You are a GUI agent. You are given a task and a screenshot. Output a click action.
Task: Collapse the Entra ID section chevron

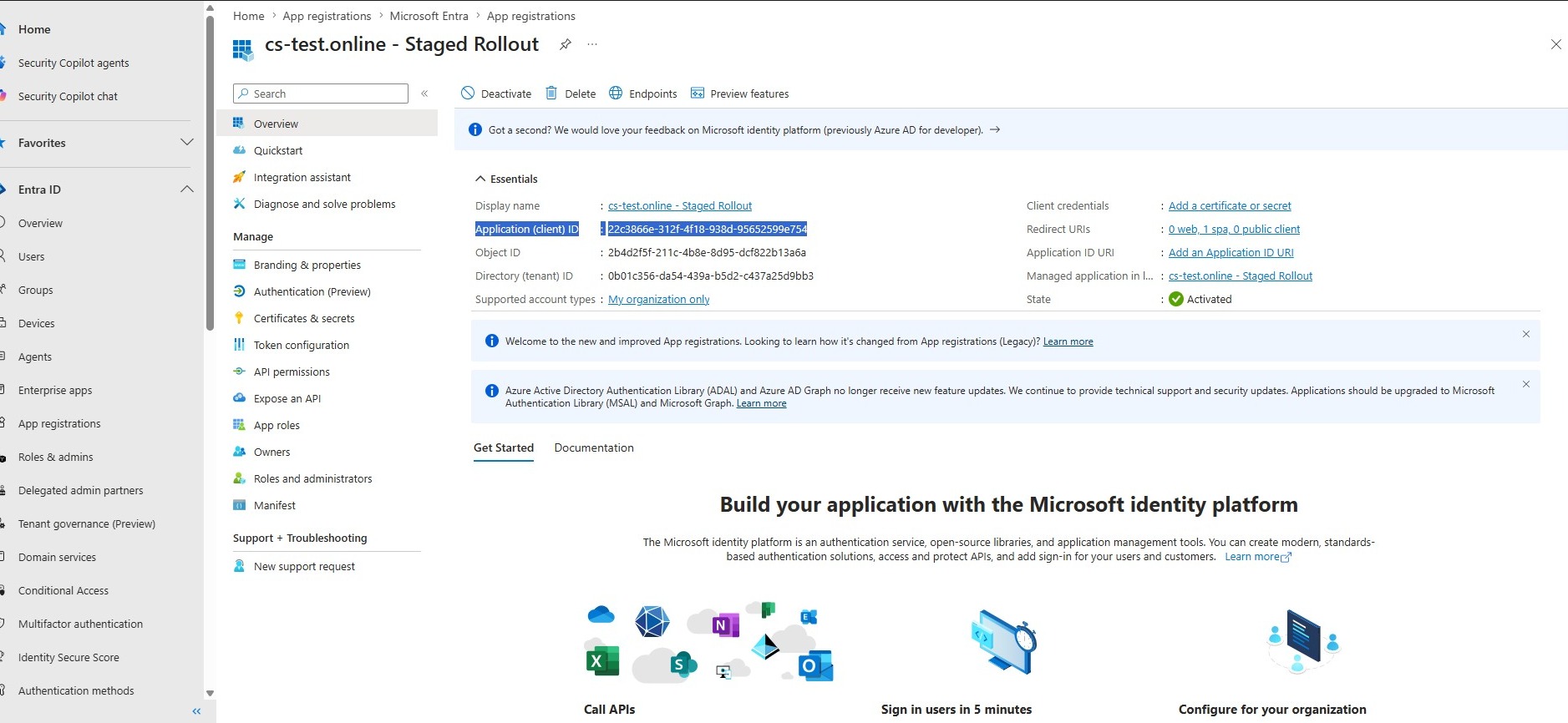[187, 190]
